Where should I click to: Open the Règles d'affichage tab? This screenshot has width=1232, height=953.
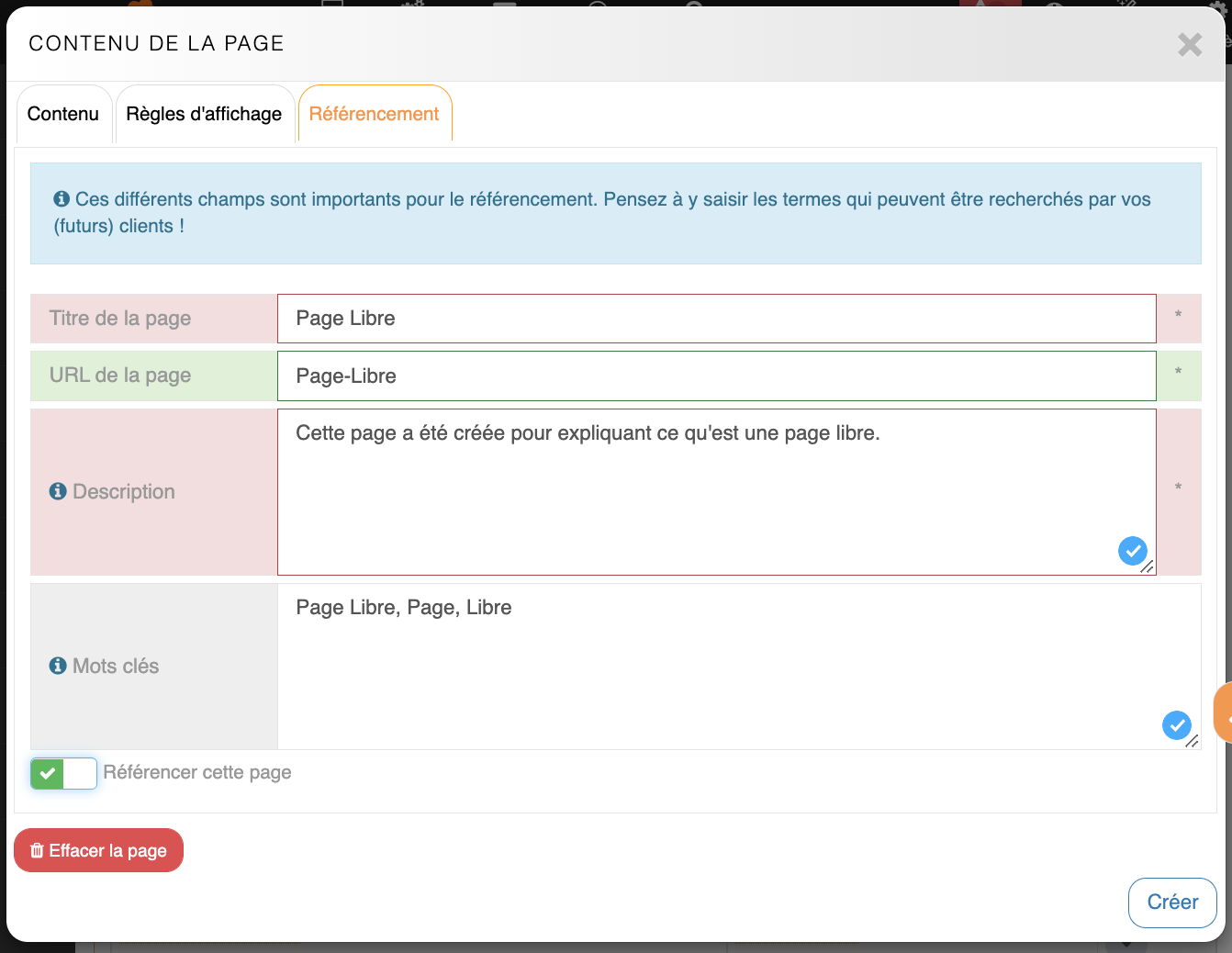204,114
